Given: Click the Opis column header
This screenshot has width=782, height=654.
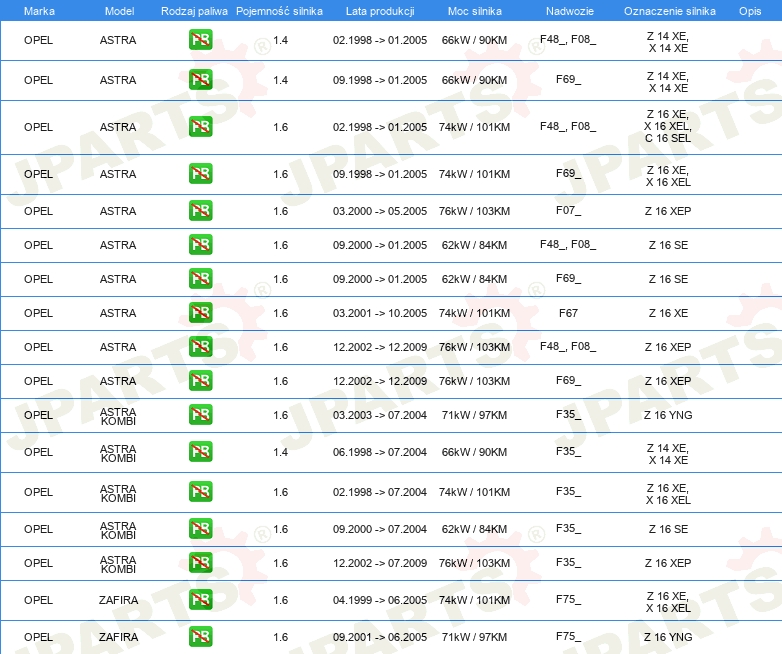Looking at the screenshot, I should 750,11.
